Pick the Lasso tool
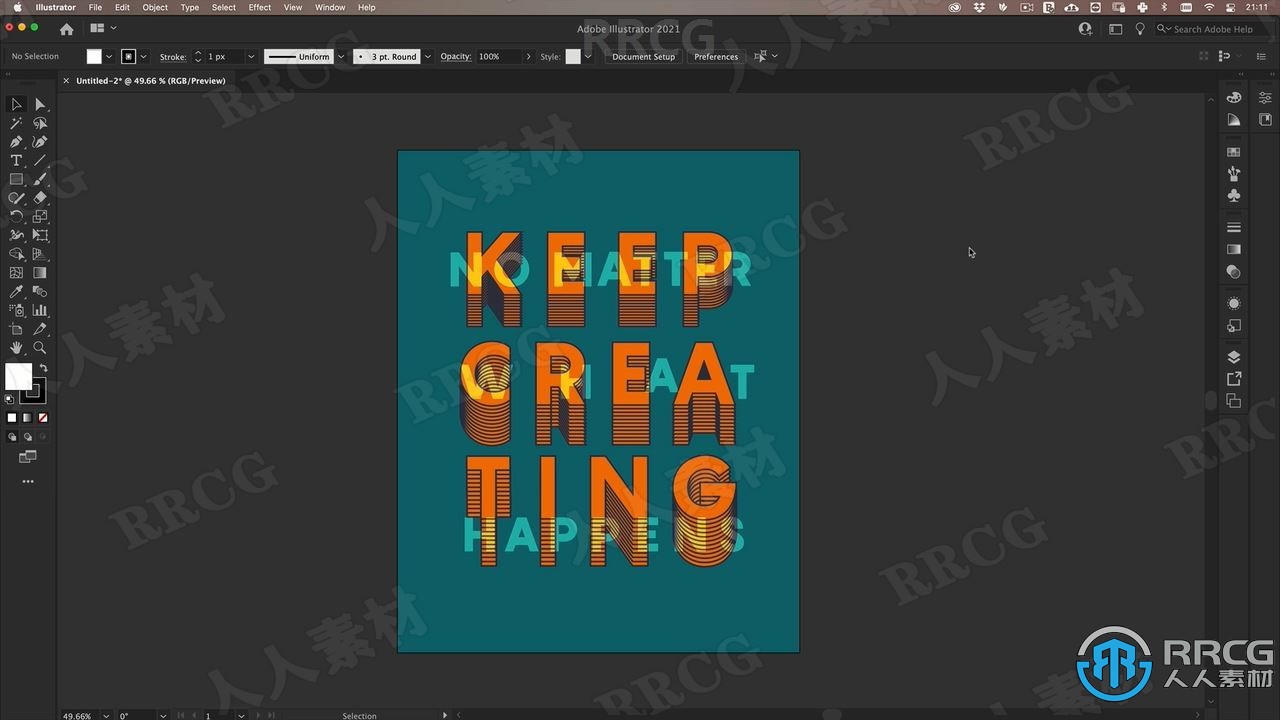 coord(40,123)
